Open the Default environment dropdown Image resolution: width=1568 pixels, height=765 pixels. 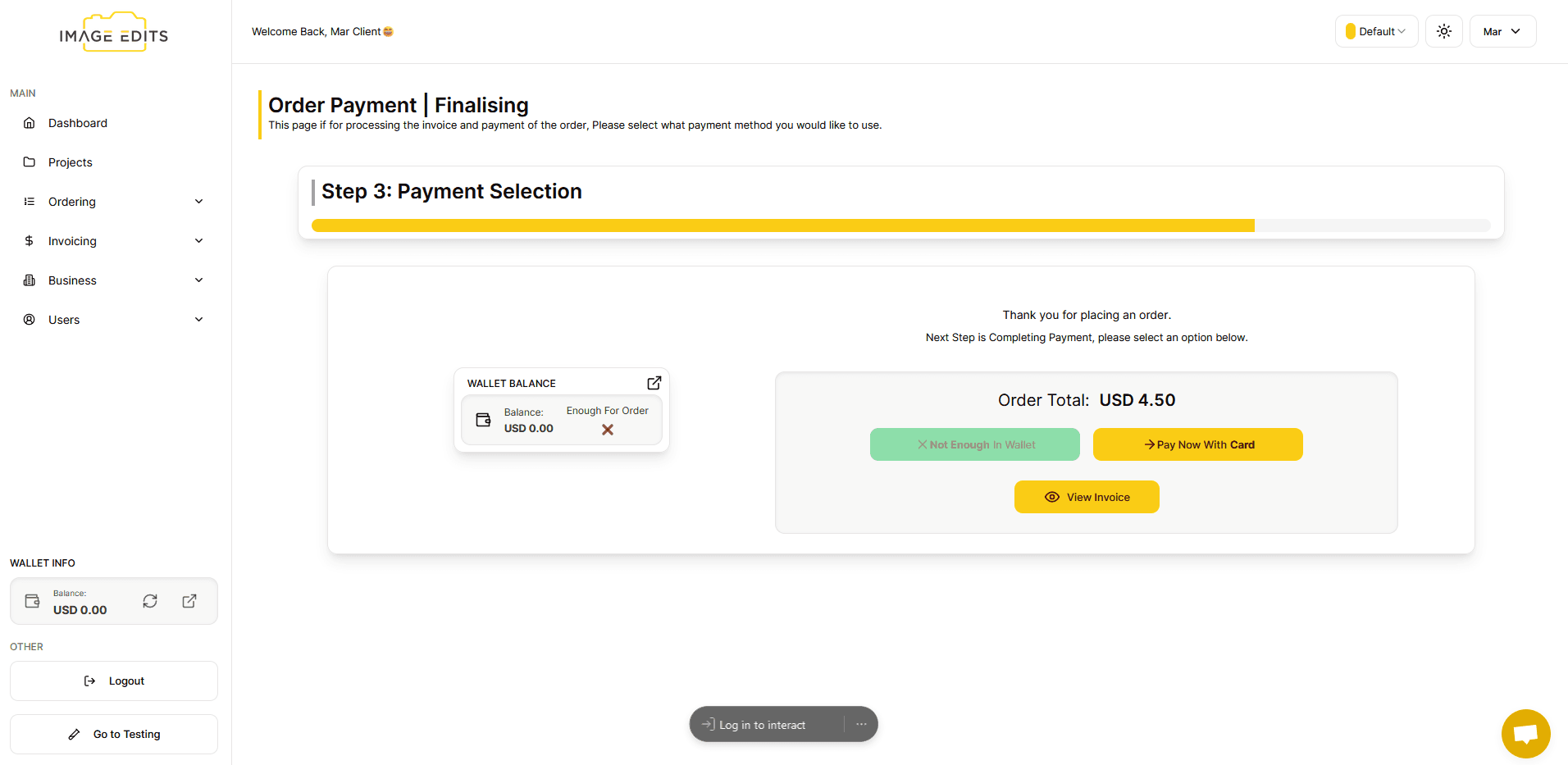tap(1375, 31)
